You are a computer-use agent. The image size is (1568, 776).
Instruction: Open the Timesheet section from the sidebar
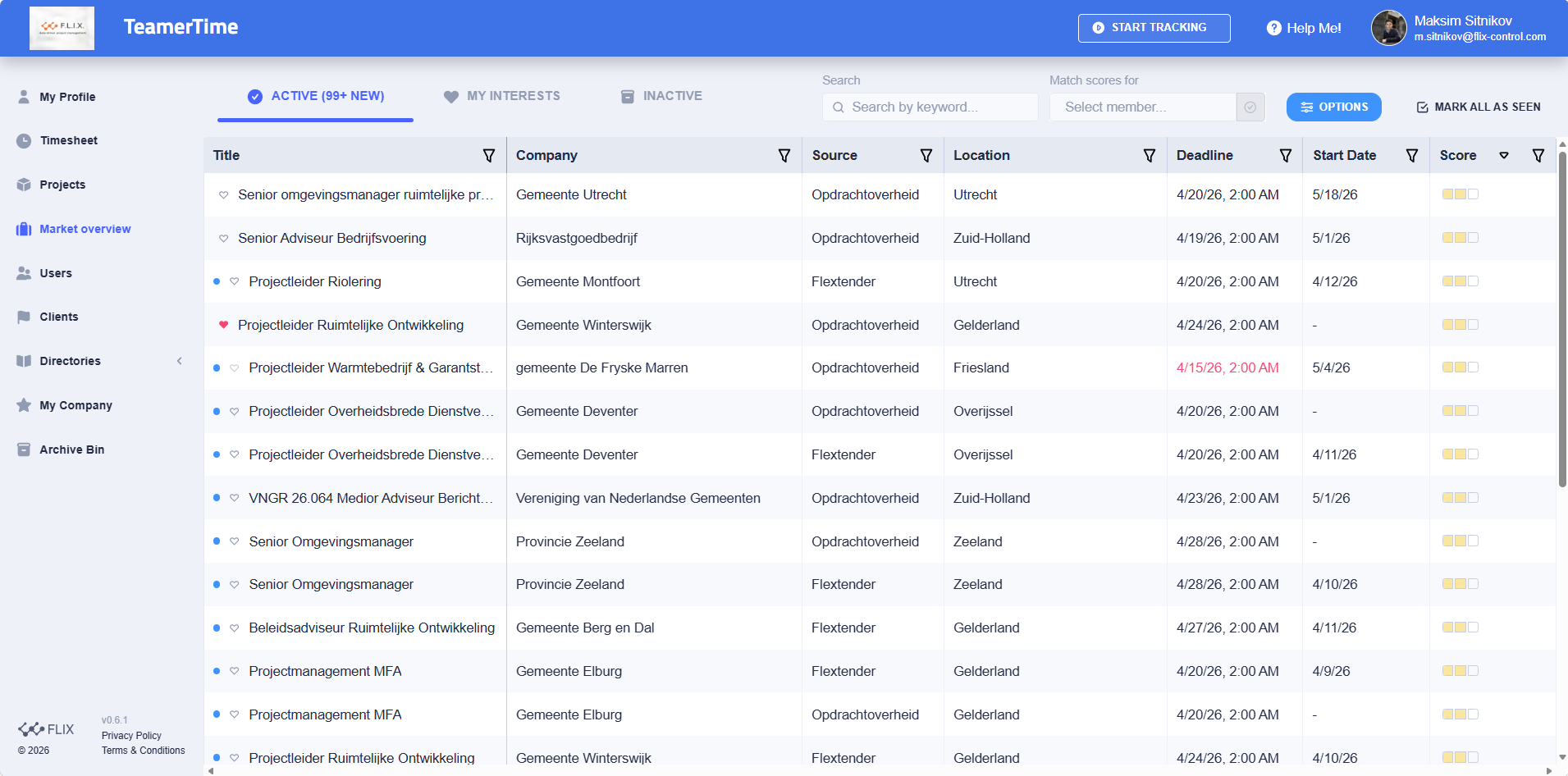70,140
